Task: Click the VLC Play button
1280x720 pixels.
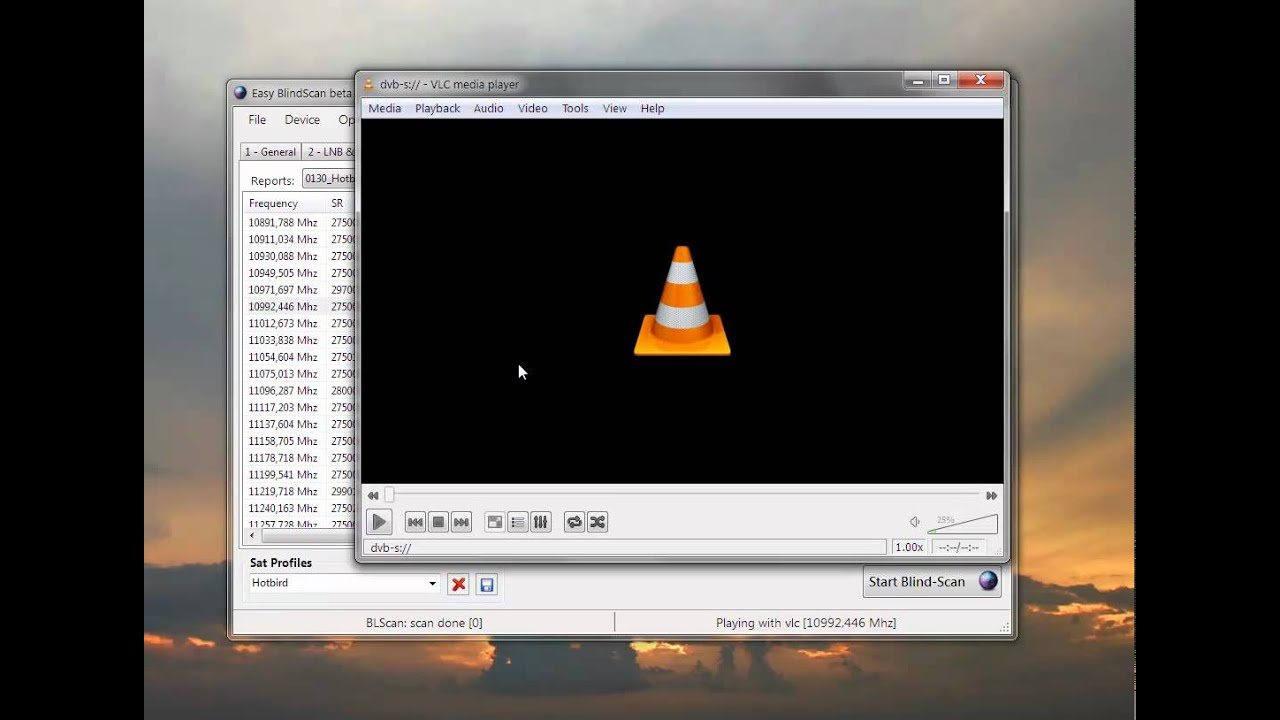Action: point(379,522)
